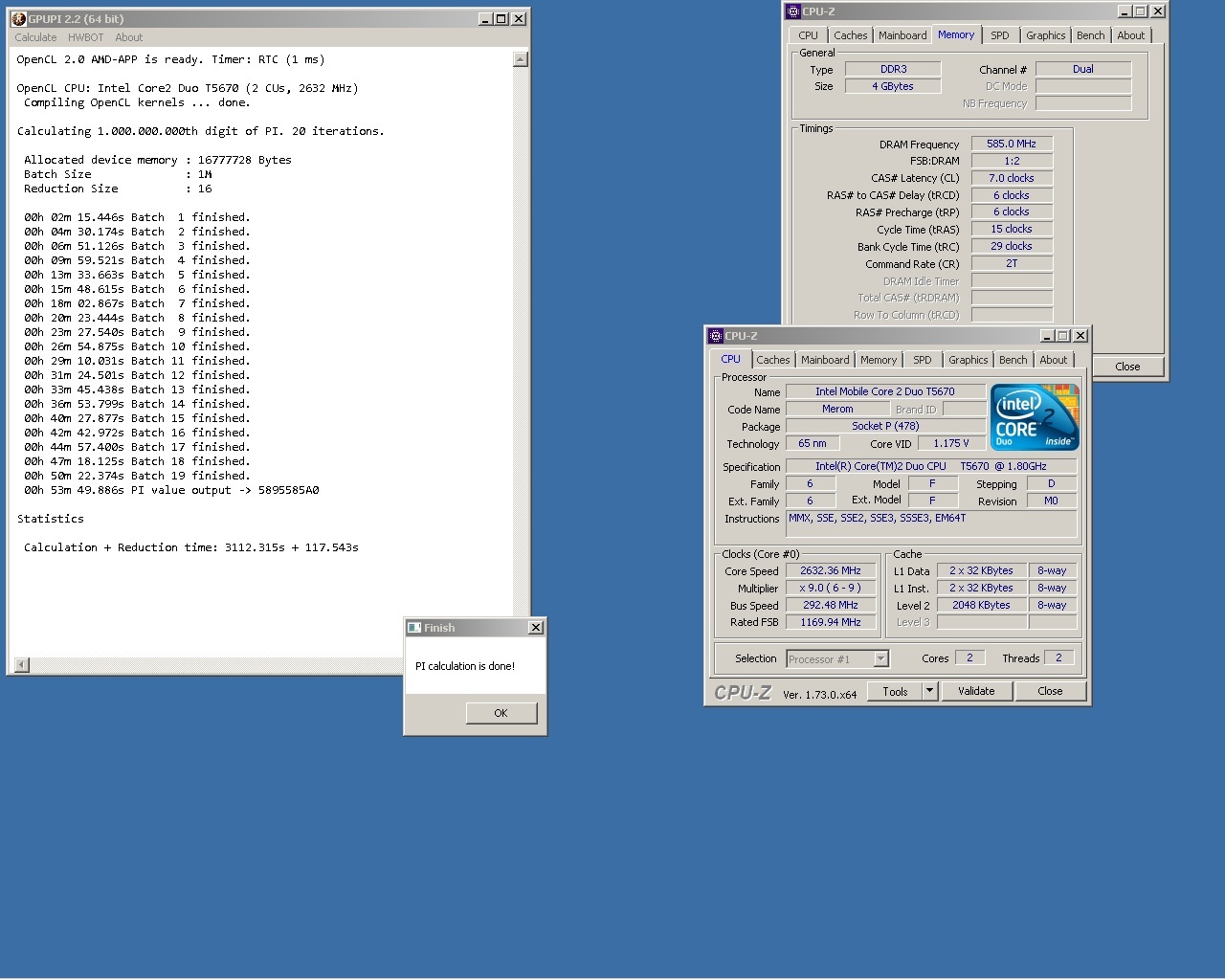
Task: Click the Rated FSB 1169.94 MHz value
Action: tap(831, 622)
